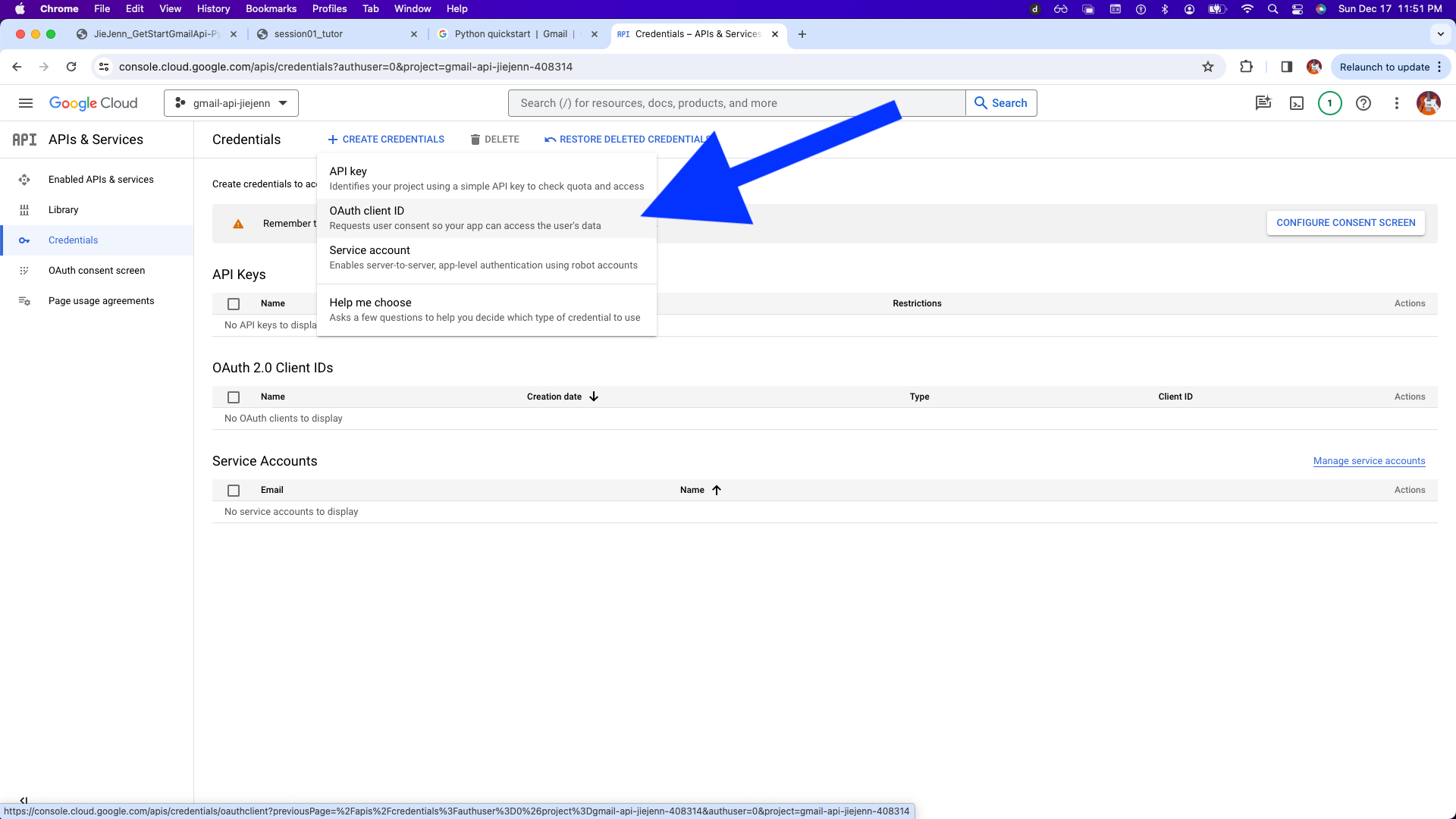Switch to Python quickstart Gmail tab

pyautogui.click(x=518, y=34)
